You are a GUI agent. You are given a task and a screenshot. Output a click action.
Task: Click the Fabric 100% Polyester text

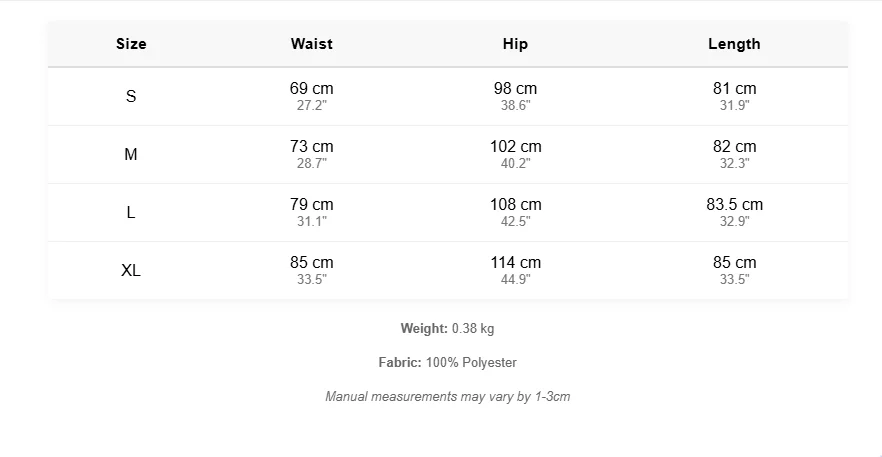pos(447,362)
